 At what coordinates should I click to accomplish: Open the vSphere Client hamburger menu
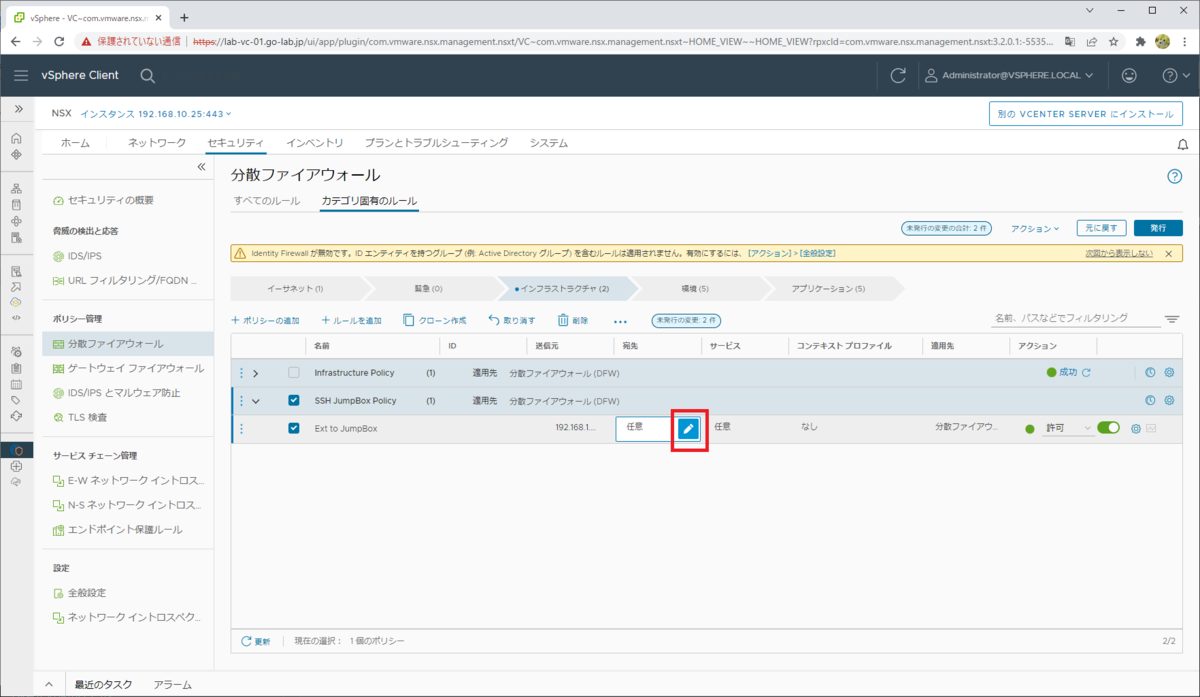tap(21, 75)
